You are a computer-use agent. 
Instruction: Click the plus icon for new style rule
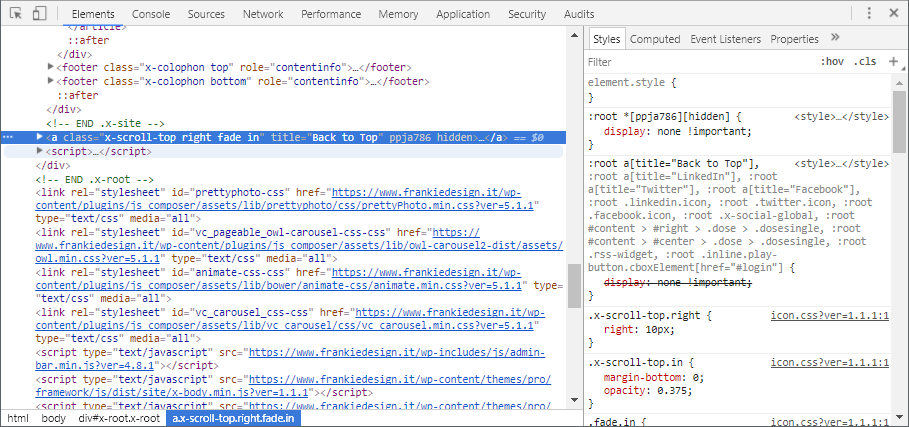(x=893, y=61)
